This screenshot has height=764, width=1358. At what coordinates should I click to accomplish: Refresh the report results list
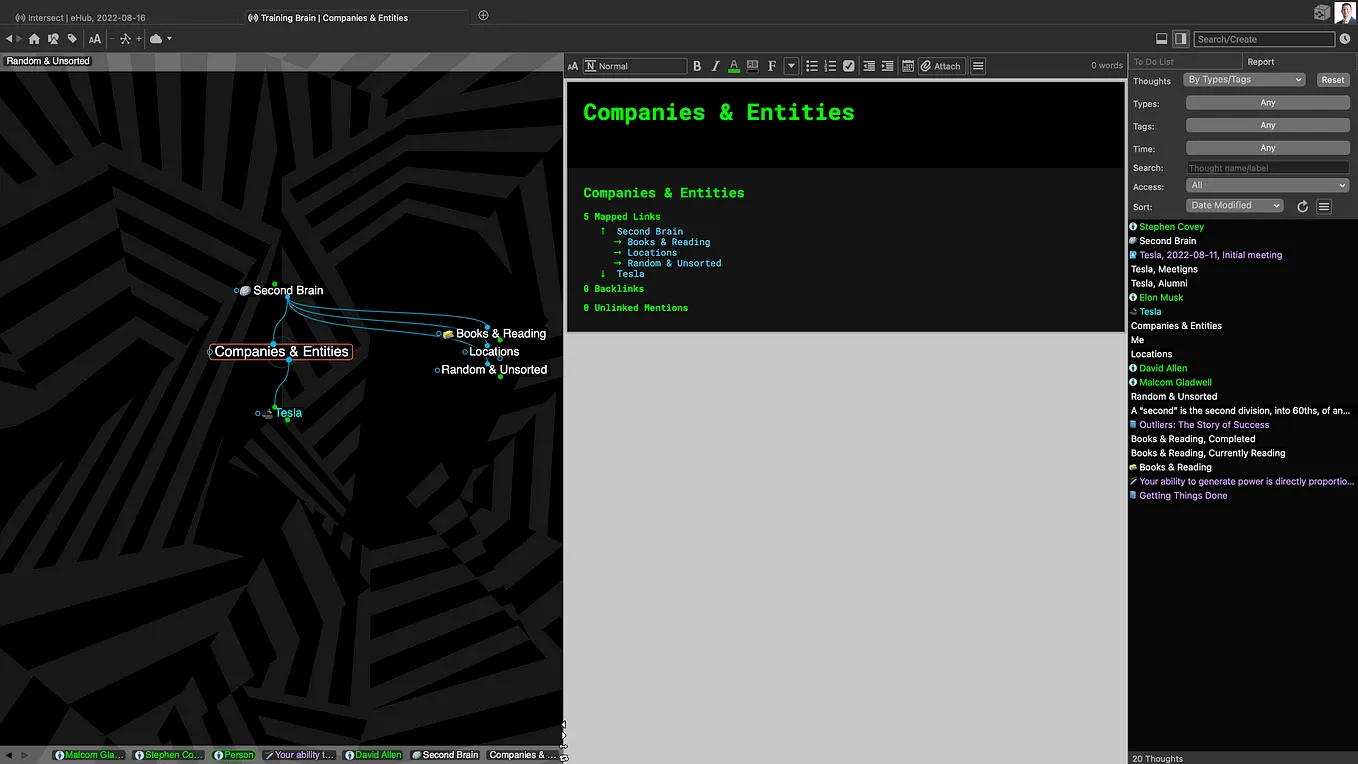point(1302,206)
